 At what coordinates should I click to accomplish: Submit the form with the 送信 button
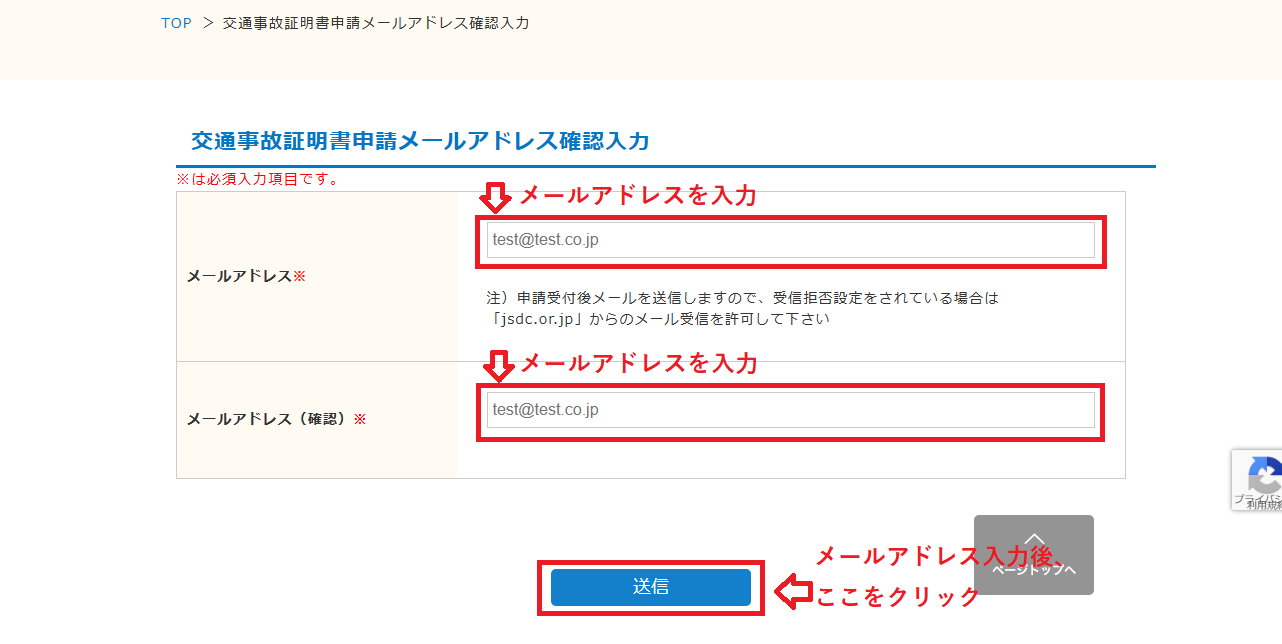click(650, 587)
